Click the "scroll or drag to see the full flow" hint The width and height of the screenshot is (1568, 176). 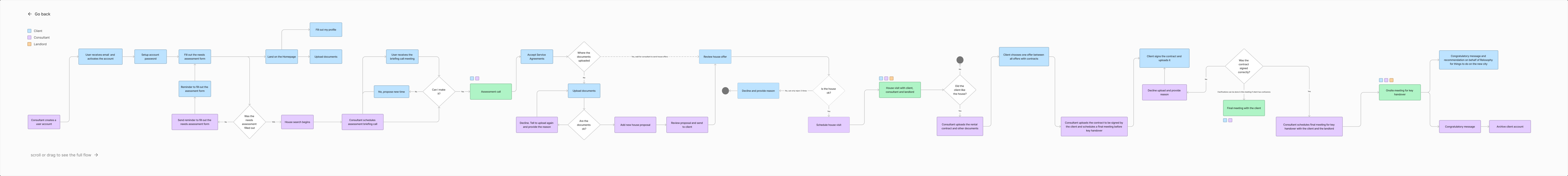click(61, 155)
